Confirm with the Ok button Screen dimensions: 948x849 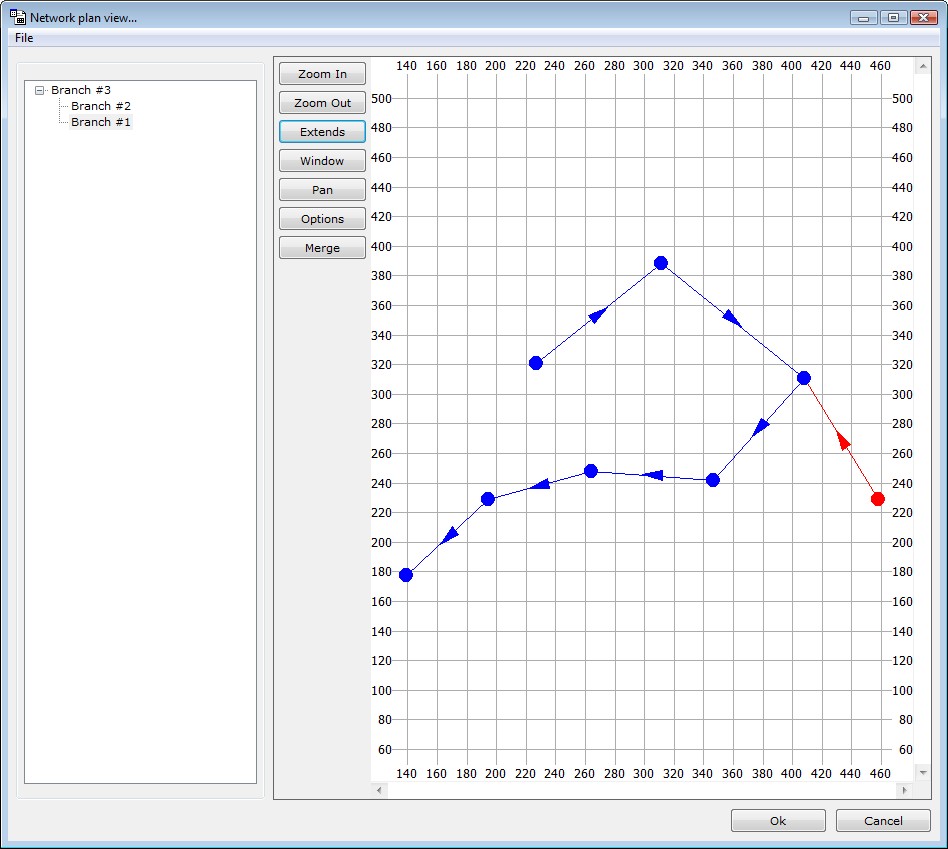[777, 821]
